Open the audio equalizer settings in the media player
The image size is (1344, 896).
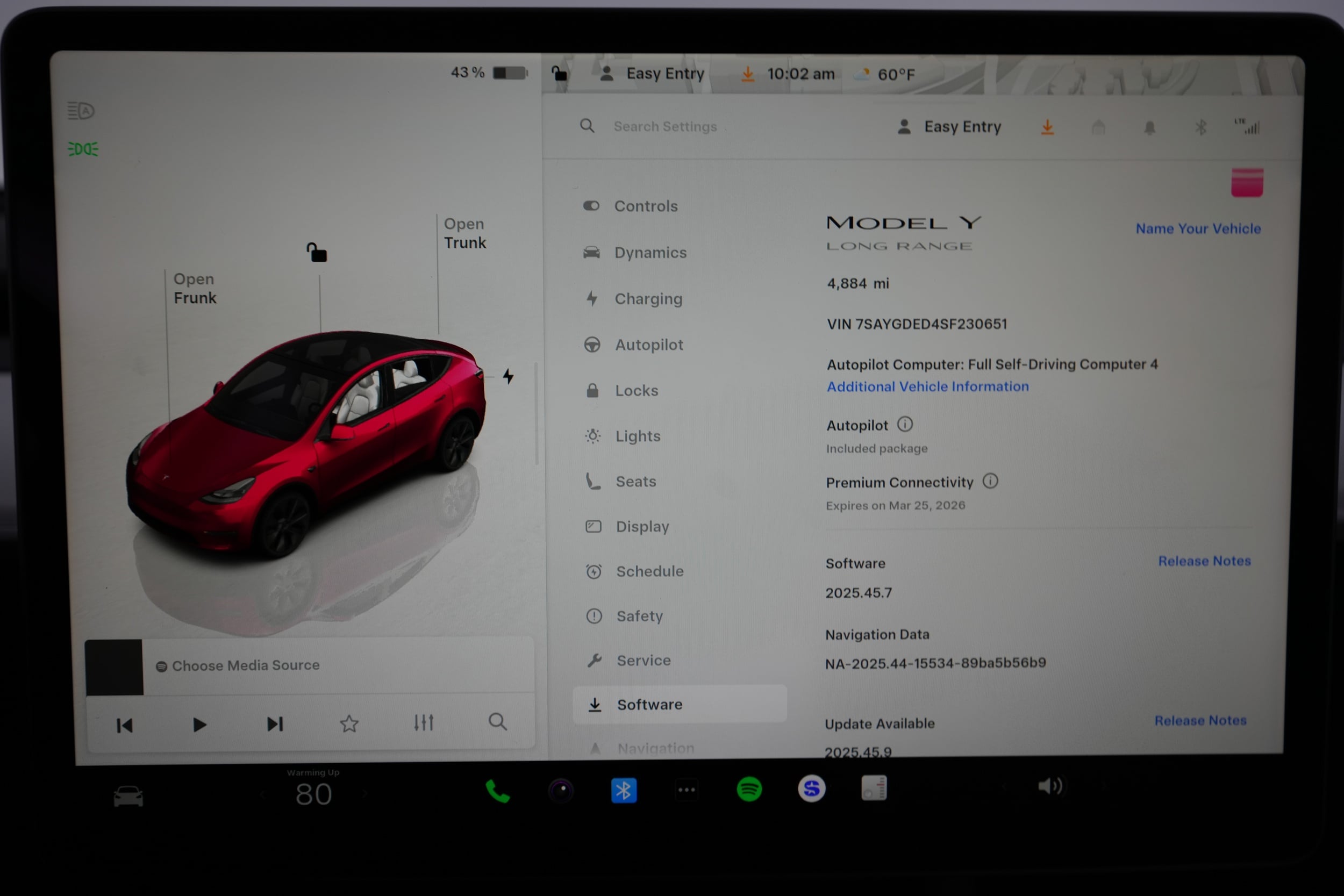[424, 722]
